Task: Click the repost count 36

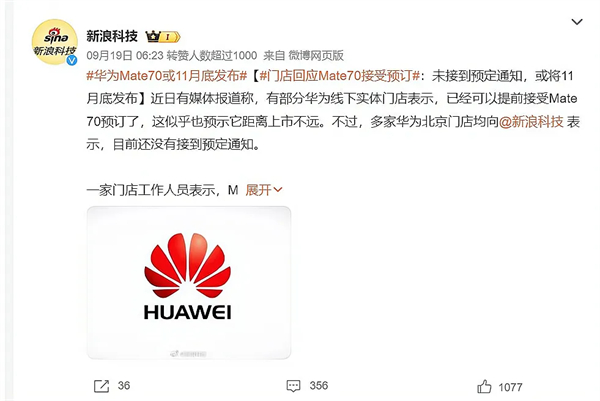Action: point(124,386)
